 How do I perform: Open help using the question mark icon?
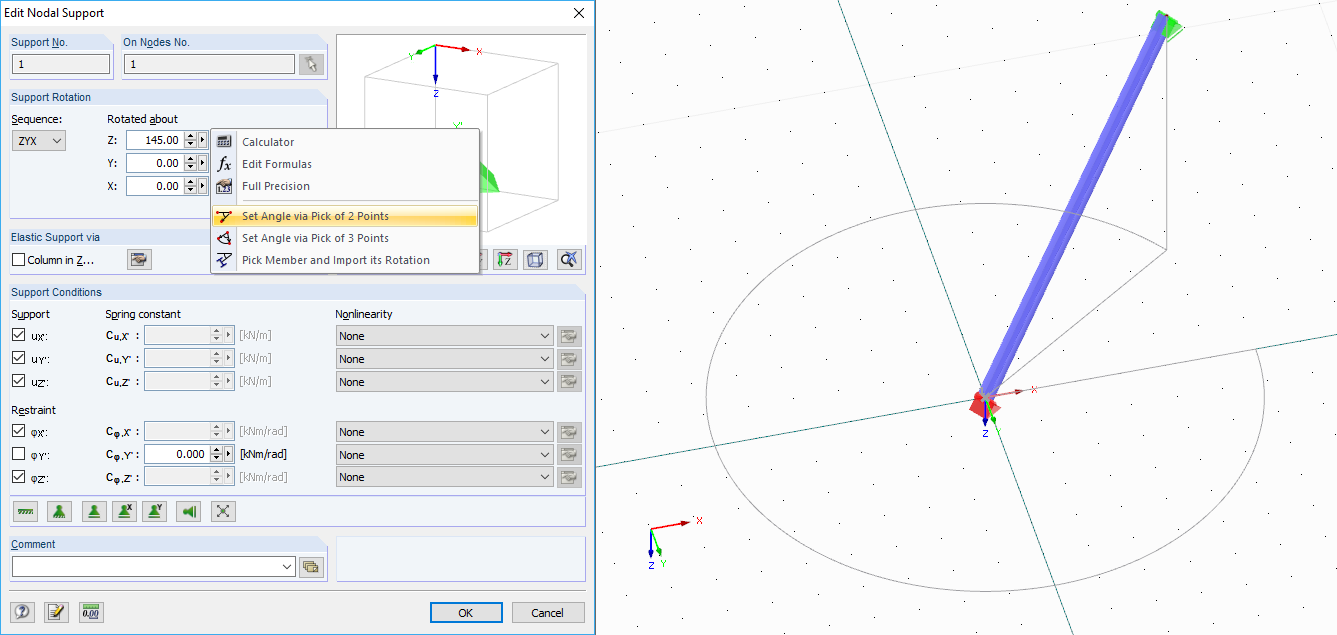point(20,611)
